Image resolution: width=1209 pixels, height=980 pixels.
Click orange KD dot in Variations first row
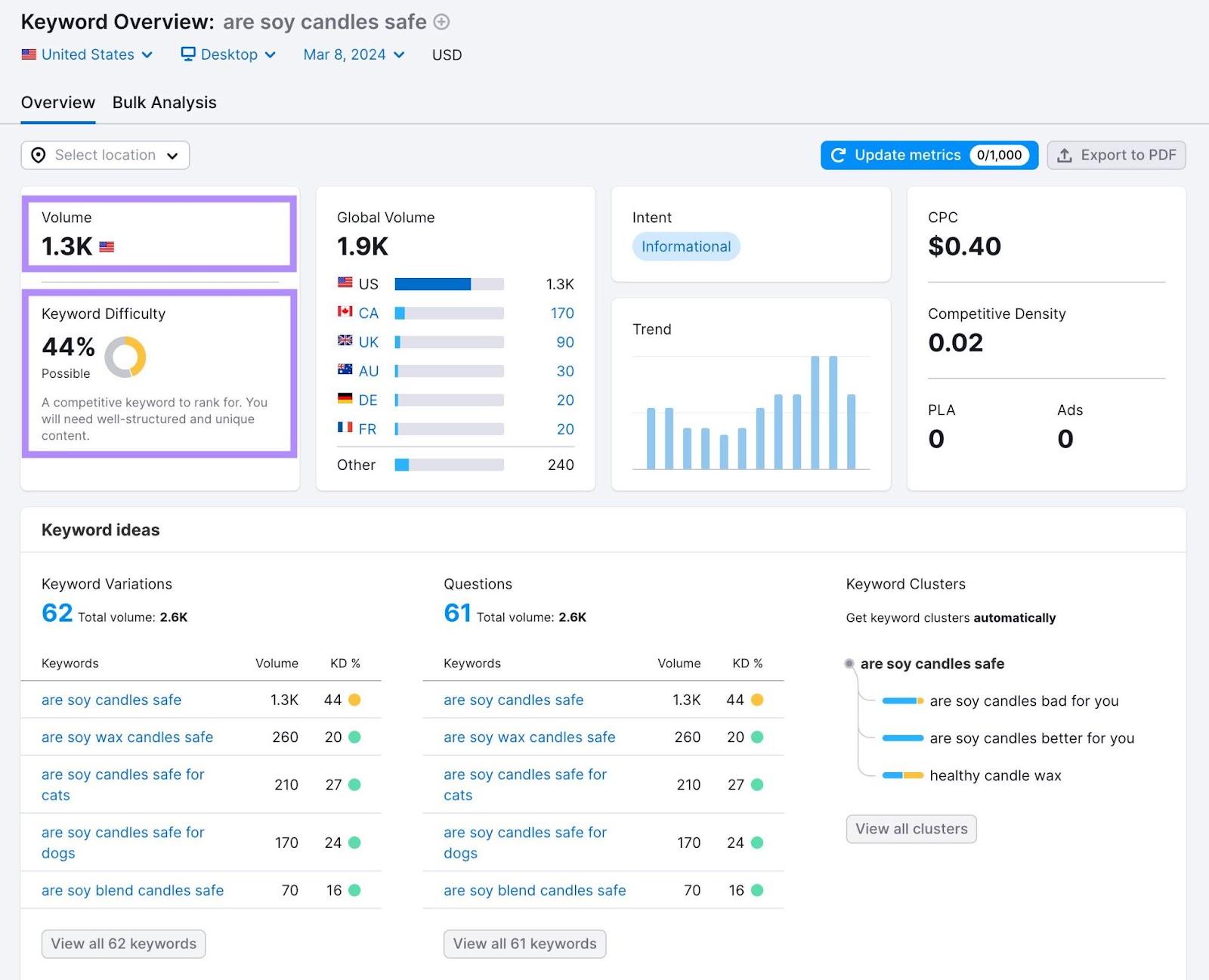pyautogui.click(x=354, y=700)
